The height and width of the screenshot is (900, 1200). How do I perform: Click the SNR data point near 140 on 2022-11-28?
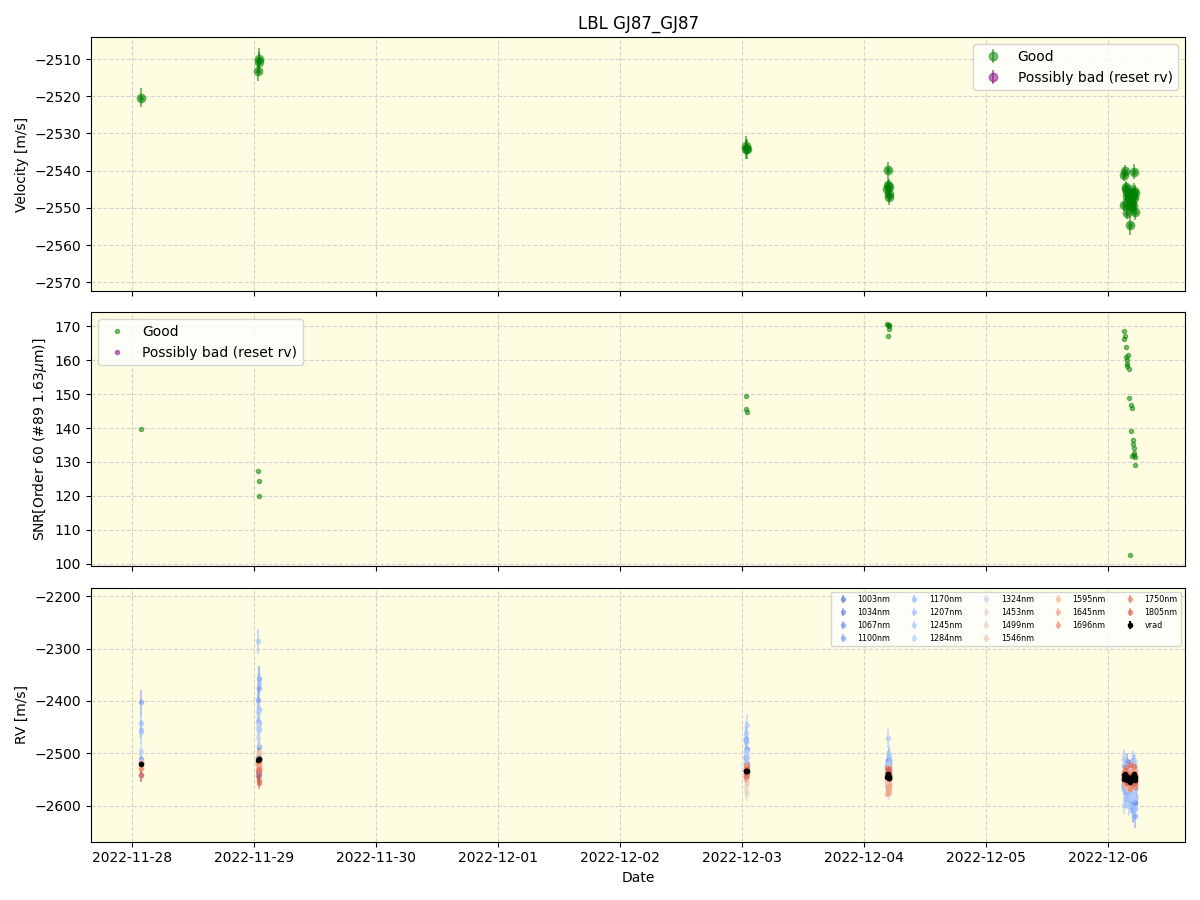[141, 429]
